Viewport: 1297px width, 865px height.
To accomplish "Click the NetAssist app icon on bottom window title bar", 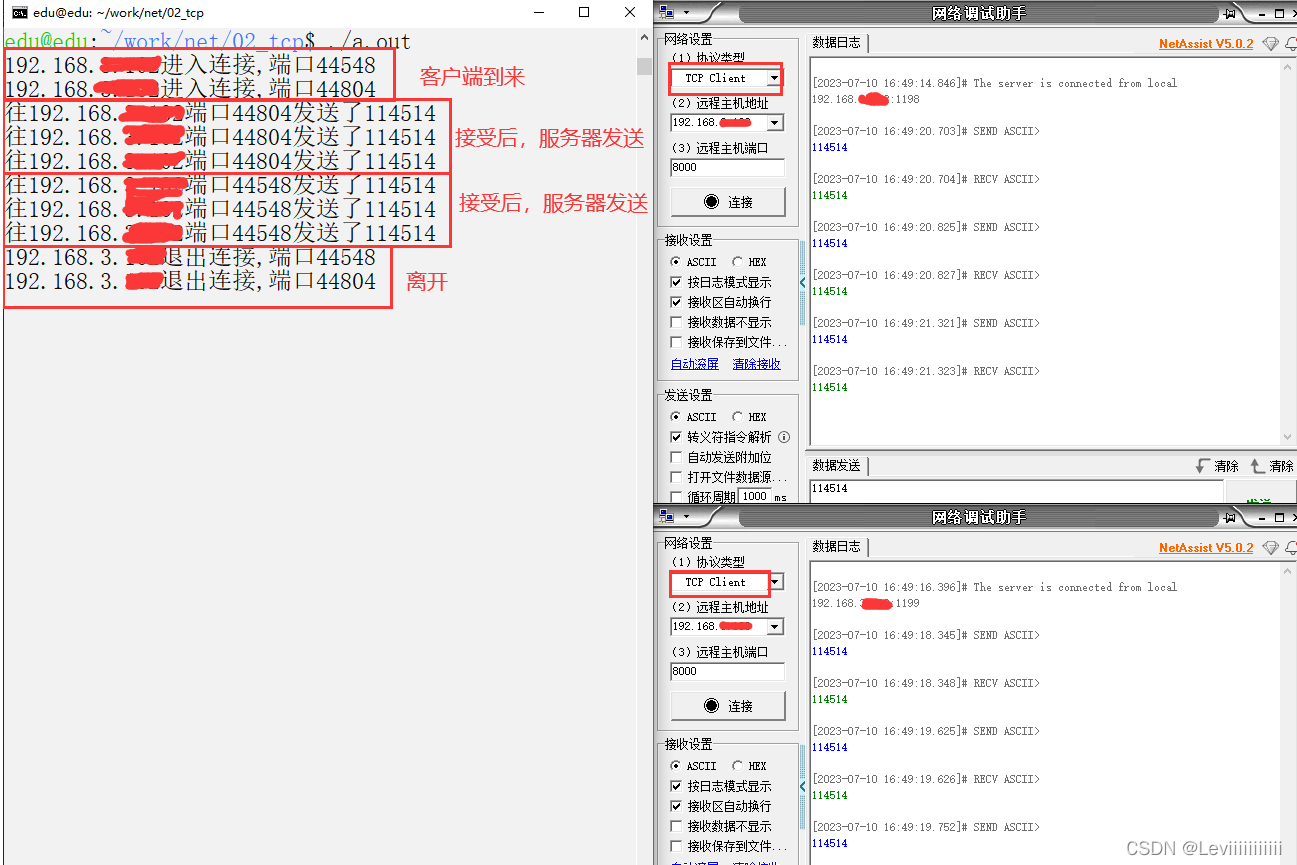I will coord(665,517).
